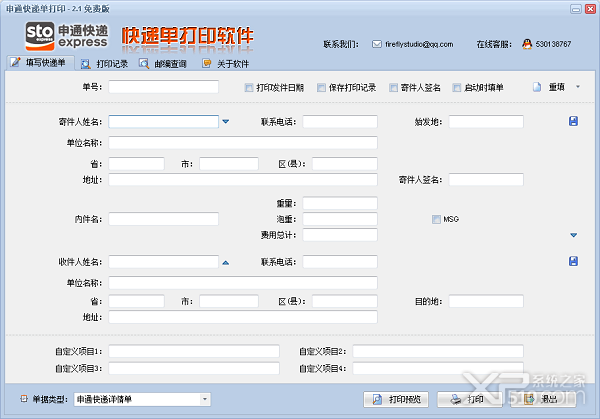Click the QQ penguin customer service icon
600x419 pixels.
[x=527, y=44]
